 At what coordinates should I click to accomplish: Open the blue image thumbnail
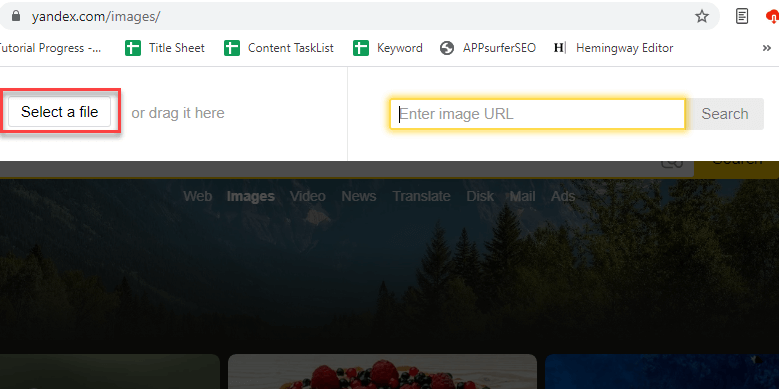point(662,372)
